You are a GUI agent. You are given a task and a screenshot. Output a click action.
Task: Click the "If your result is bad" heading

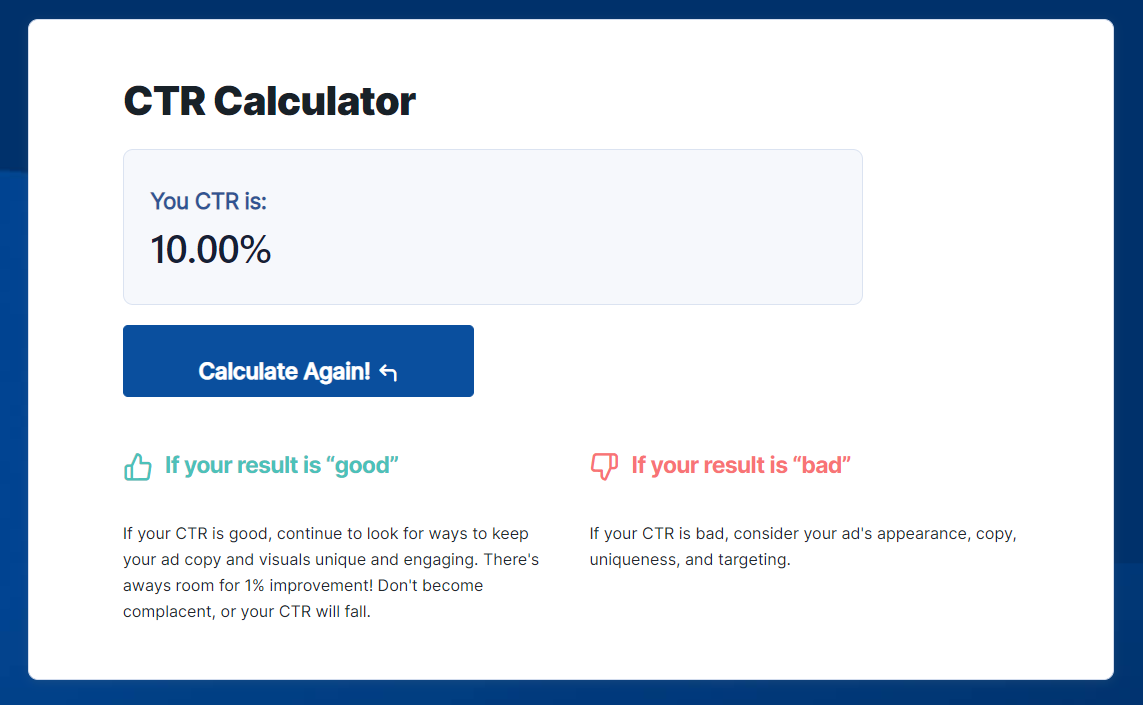click(741, 465)
